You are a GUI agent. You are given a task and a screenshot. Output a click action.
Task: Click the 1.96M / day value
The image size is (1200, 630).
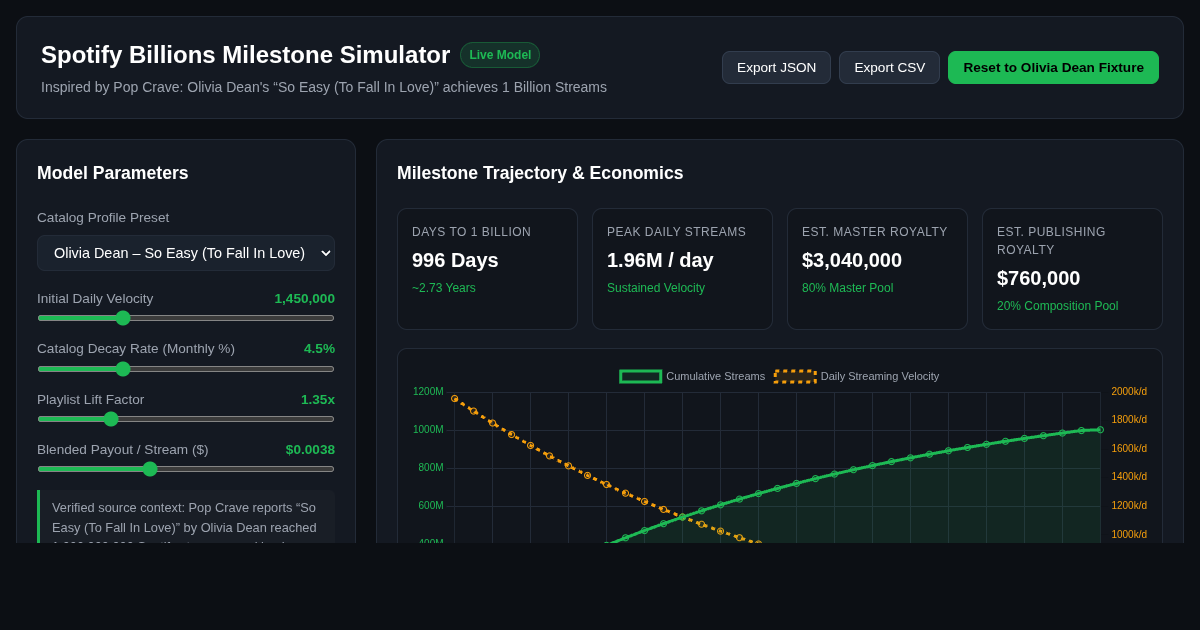click(660, 260)
